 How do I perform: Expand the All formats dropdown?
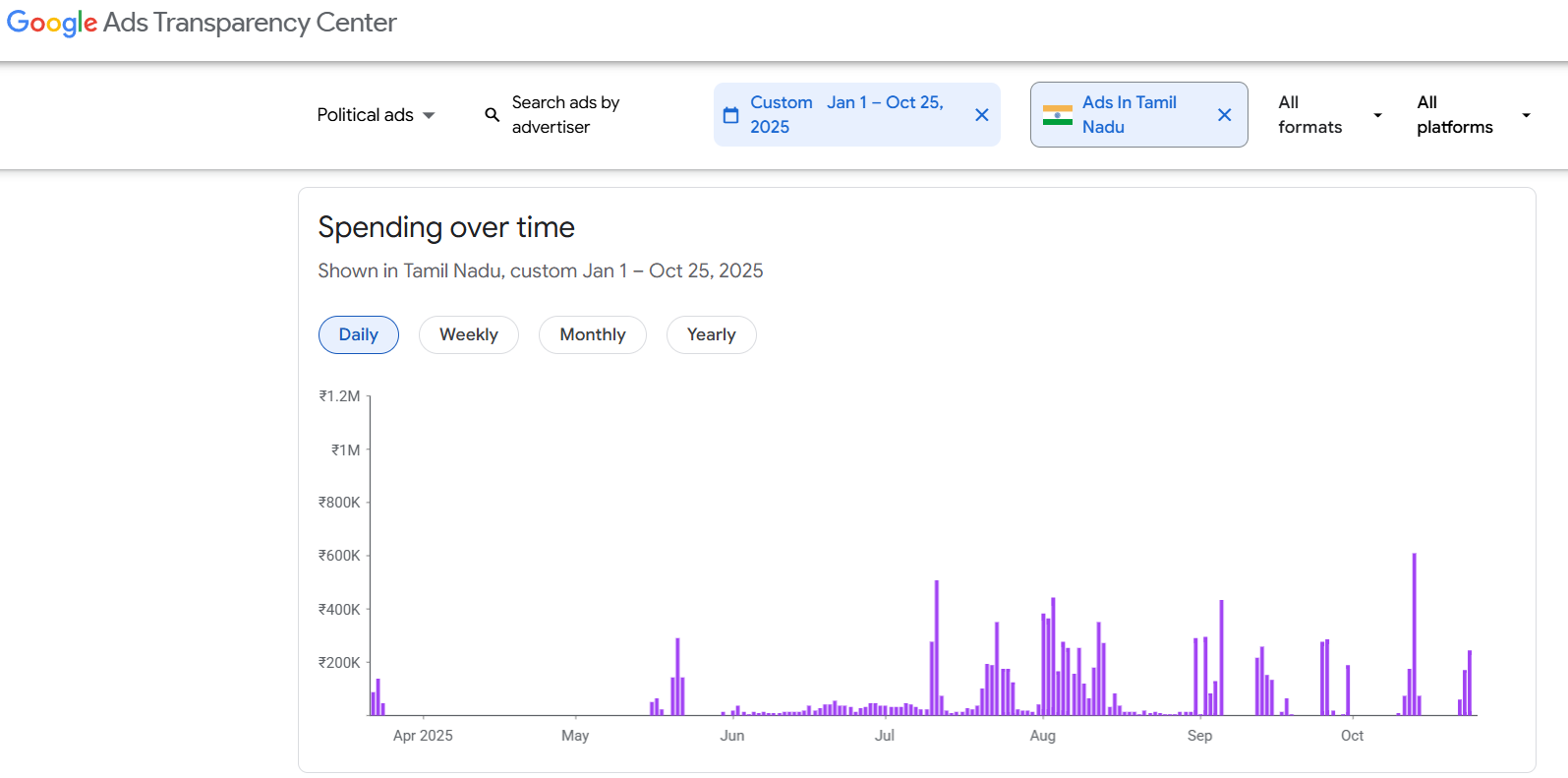click(x=1329, y=115)
